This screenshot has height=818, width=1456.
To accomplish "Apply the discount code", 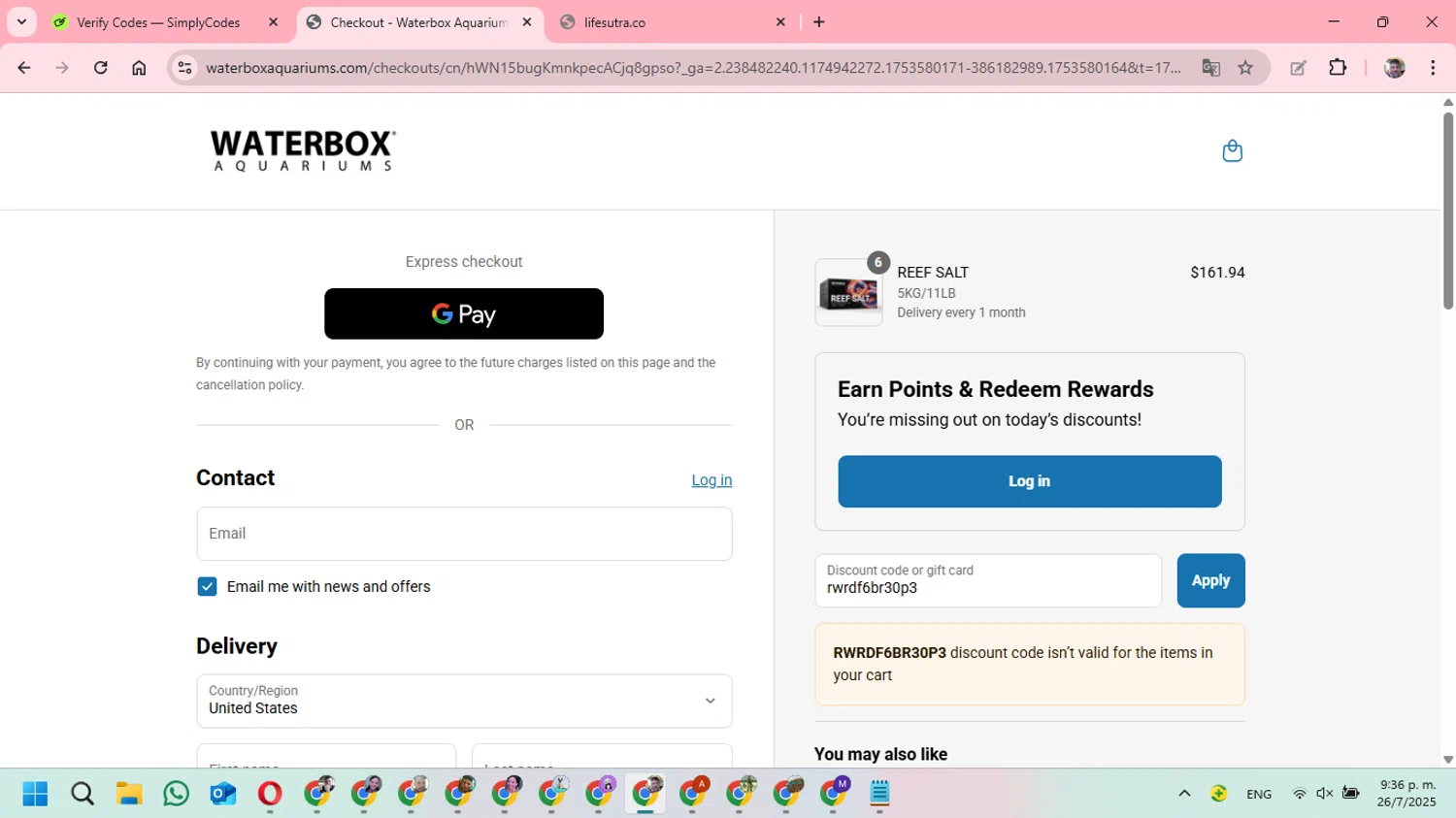I will pos(1210,580).
